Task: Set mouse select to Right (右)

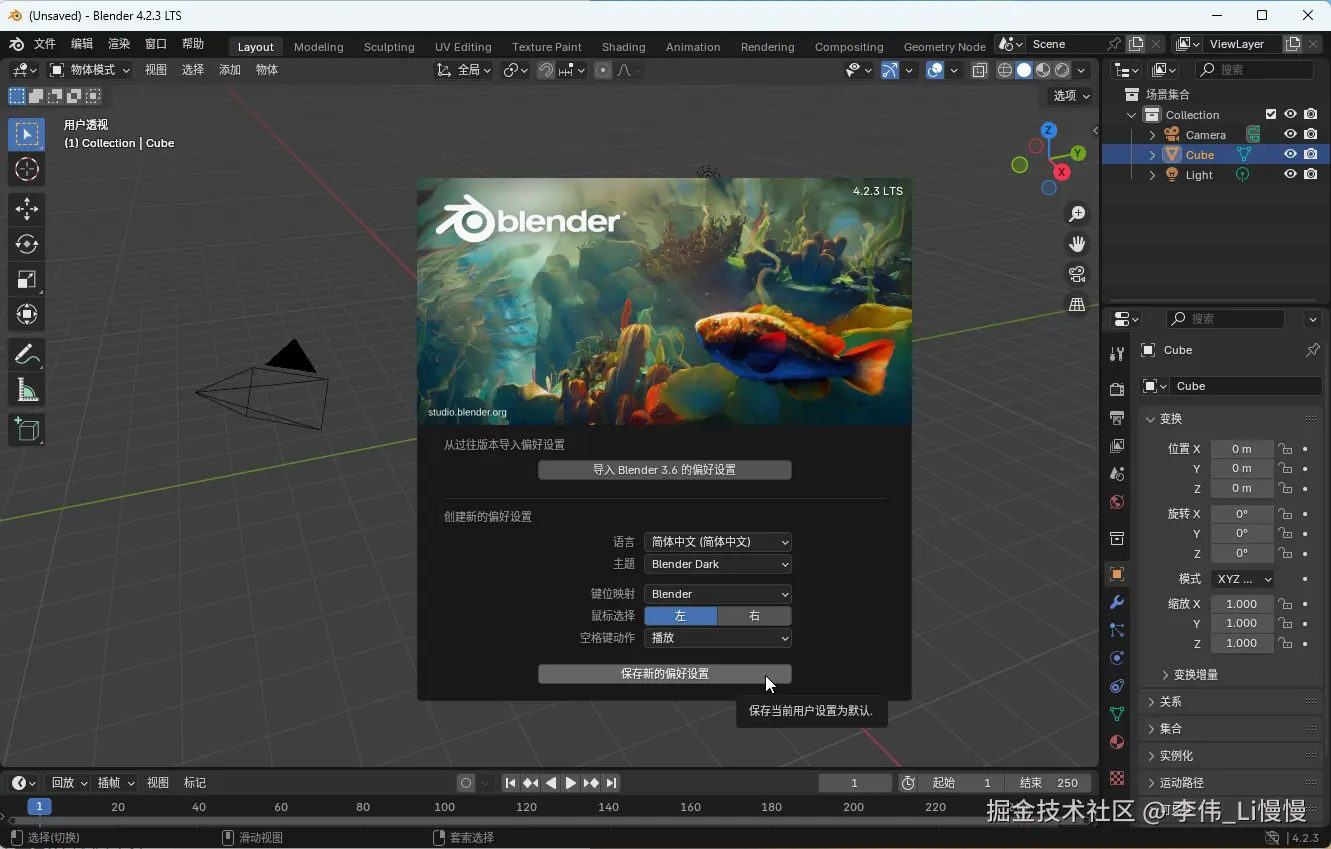Action: (754, 616)
